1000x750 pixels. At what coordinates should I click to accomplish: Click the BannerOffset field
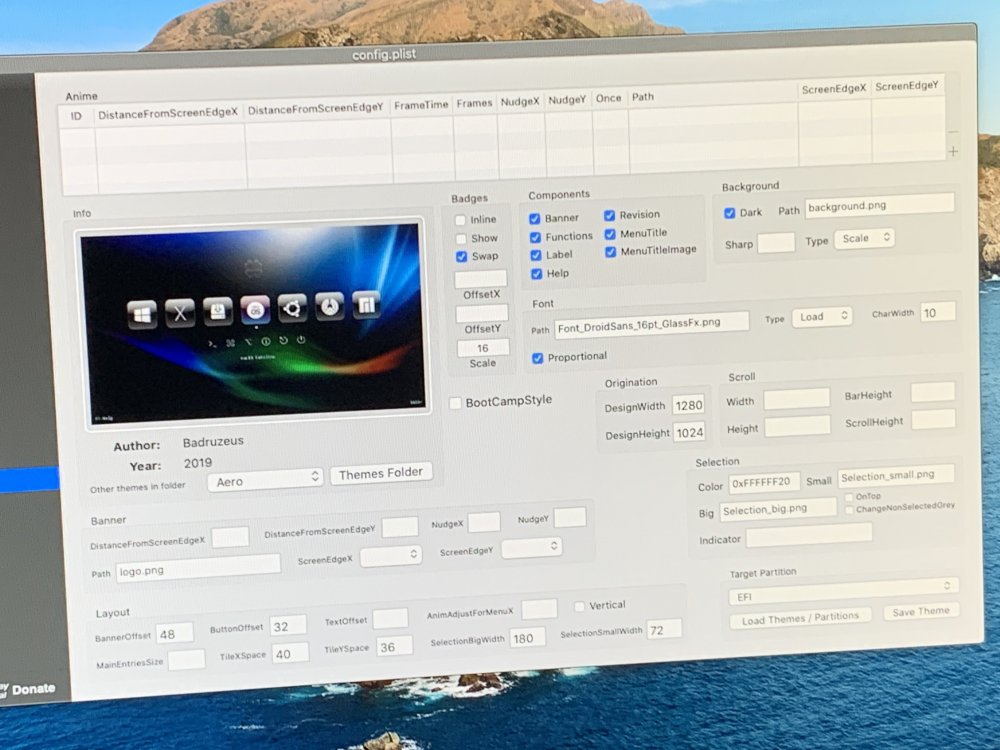[175, 633]
